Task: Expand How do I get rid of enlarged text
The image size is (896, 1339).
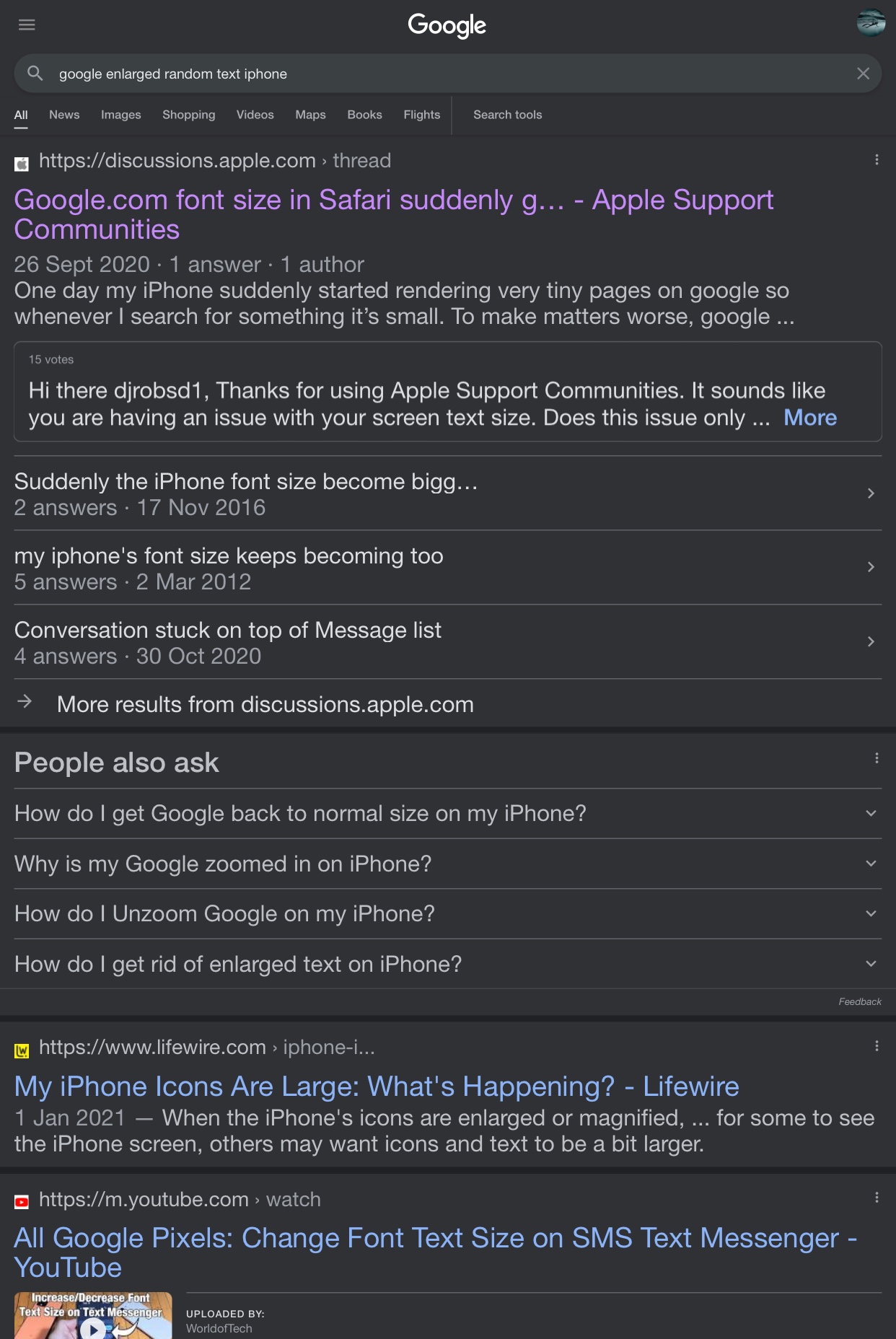Action: (448, 964)
